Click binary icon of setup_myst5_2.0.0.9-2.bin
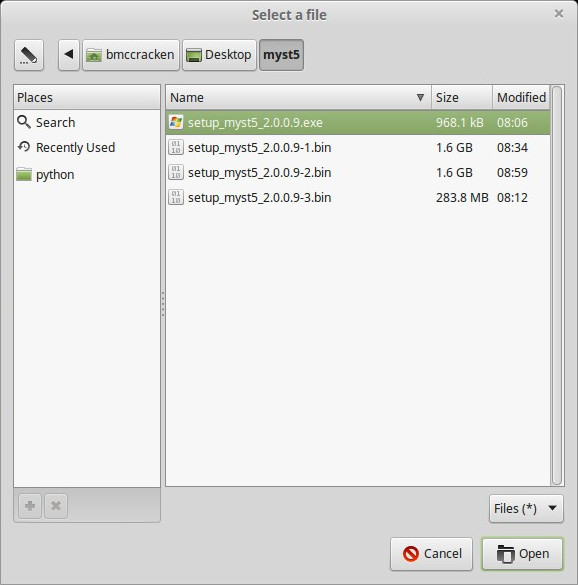578x585 pixels. 176,172
